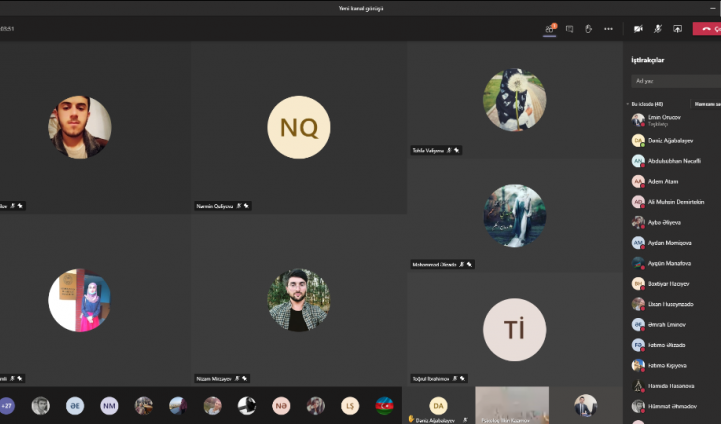Viewport: 721px width, 424px height.
Task: Click the DA tile of Deniz Ağabalayev
Action: [x=439, y=405]
